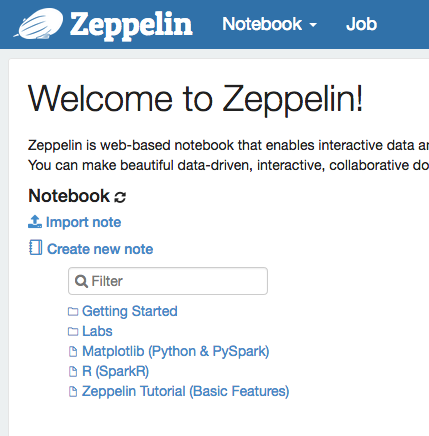This screenshot has width=429, height=436.
Task: Click the upload icon beside Import note
Action: click(x=35, y=222)
